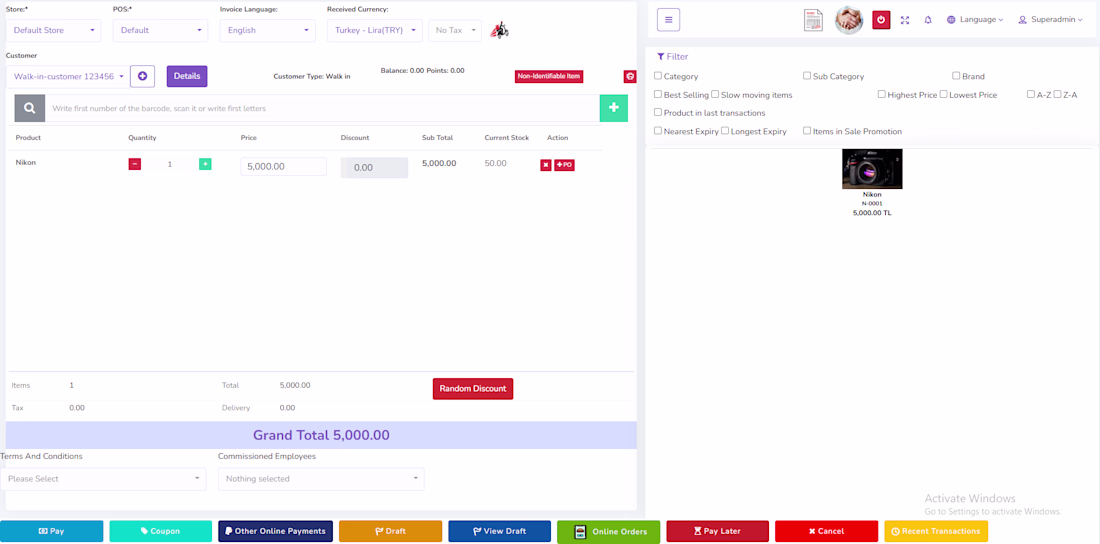This screenshot has width=1100, height=544.
Task: Tick the Lowest Price checkbox
Action: 944,94
